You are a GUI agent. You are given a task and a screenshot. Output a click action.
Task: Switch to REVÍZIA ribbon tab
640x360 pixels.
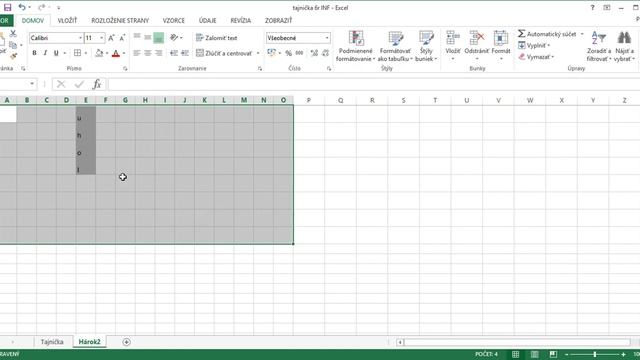click(241, 20)
